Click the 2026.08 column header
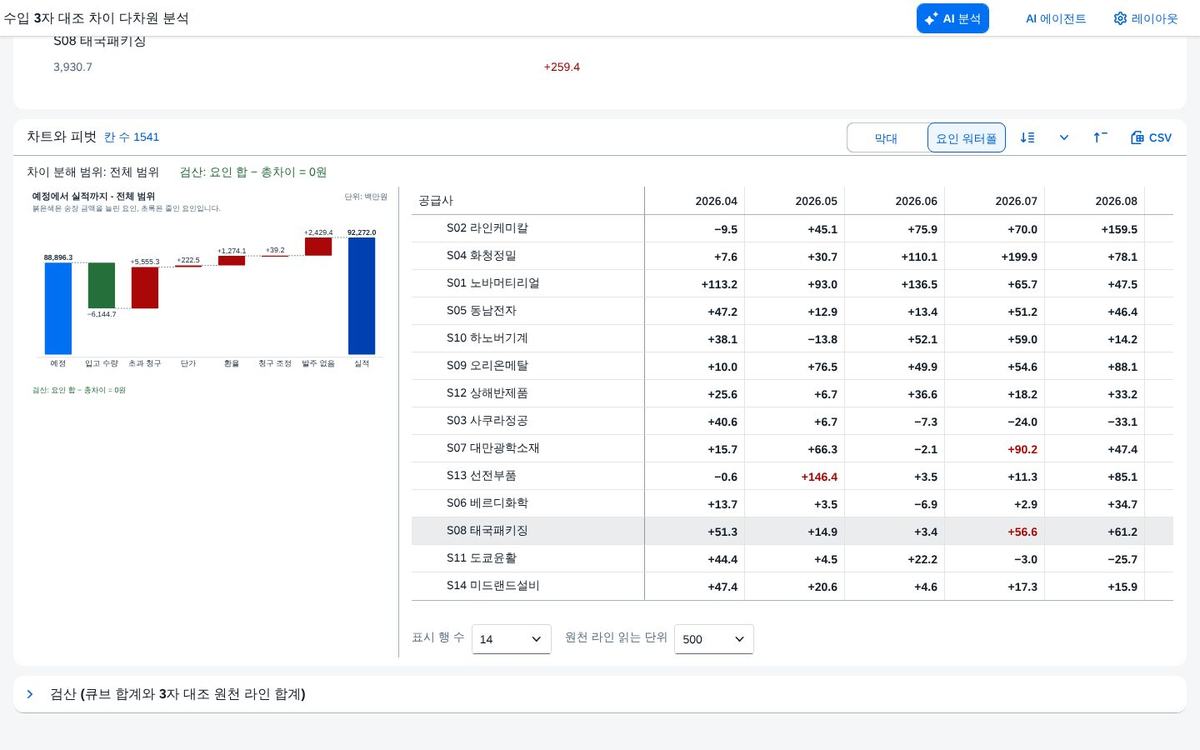The width and height of the screenshot is (1200, 750). tap(1095, 201)
